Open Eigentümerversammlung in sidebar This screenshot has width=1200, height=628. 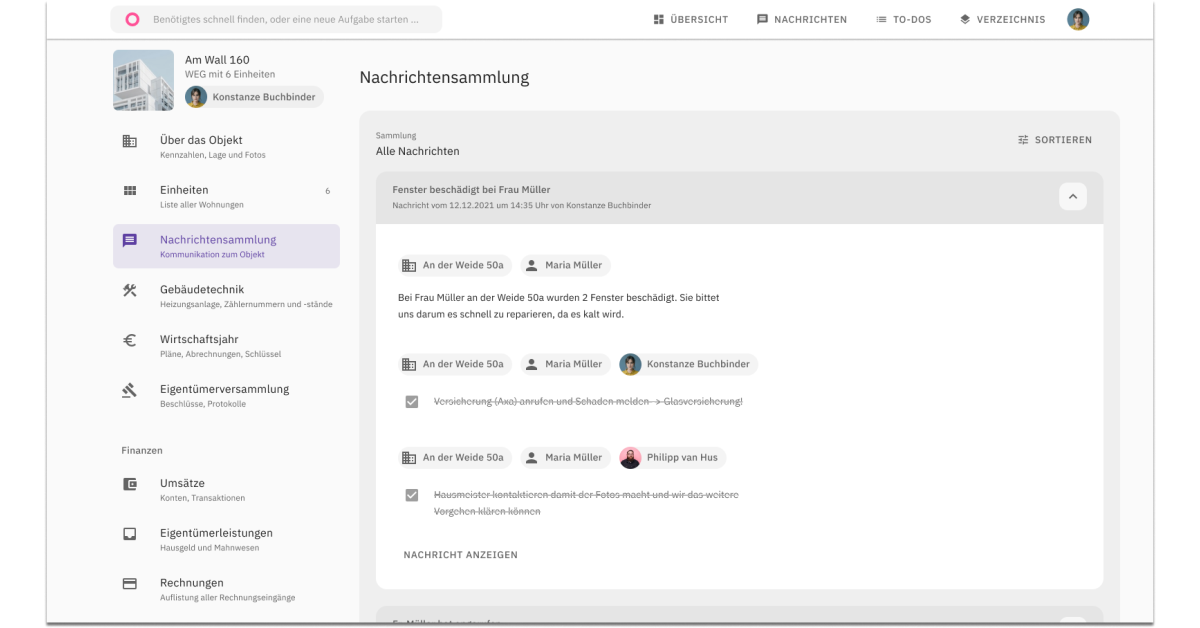(x=226, y=396)
